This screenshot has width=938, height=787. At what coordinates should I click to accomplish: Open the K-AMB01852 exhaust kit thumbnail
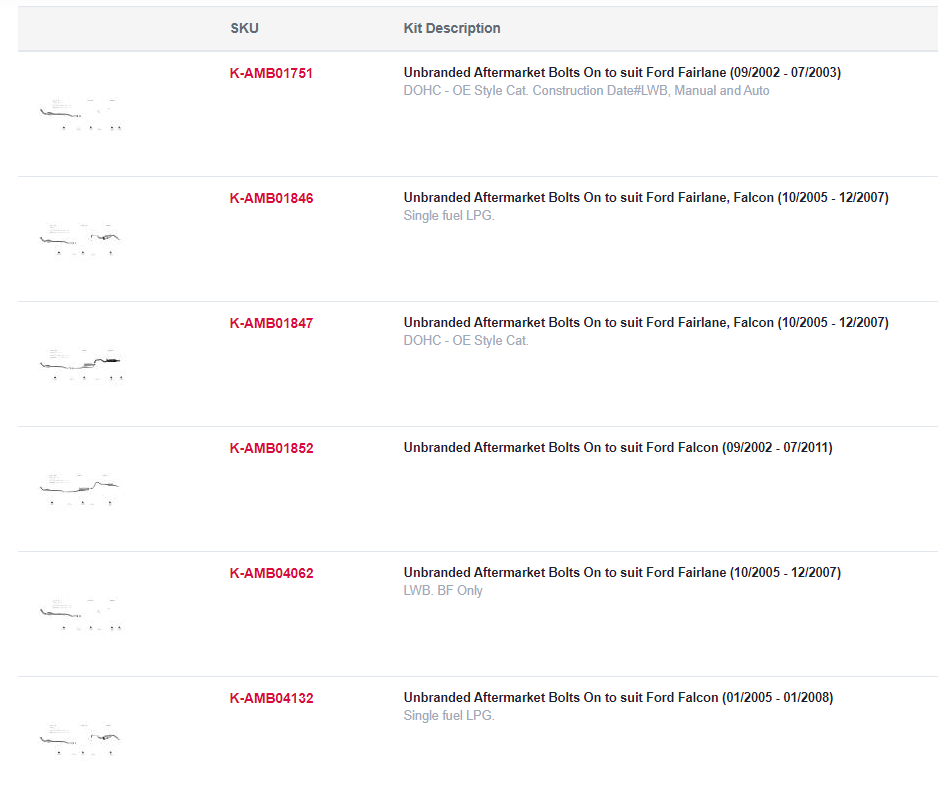[81, 489]
